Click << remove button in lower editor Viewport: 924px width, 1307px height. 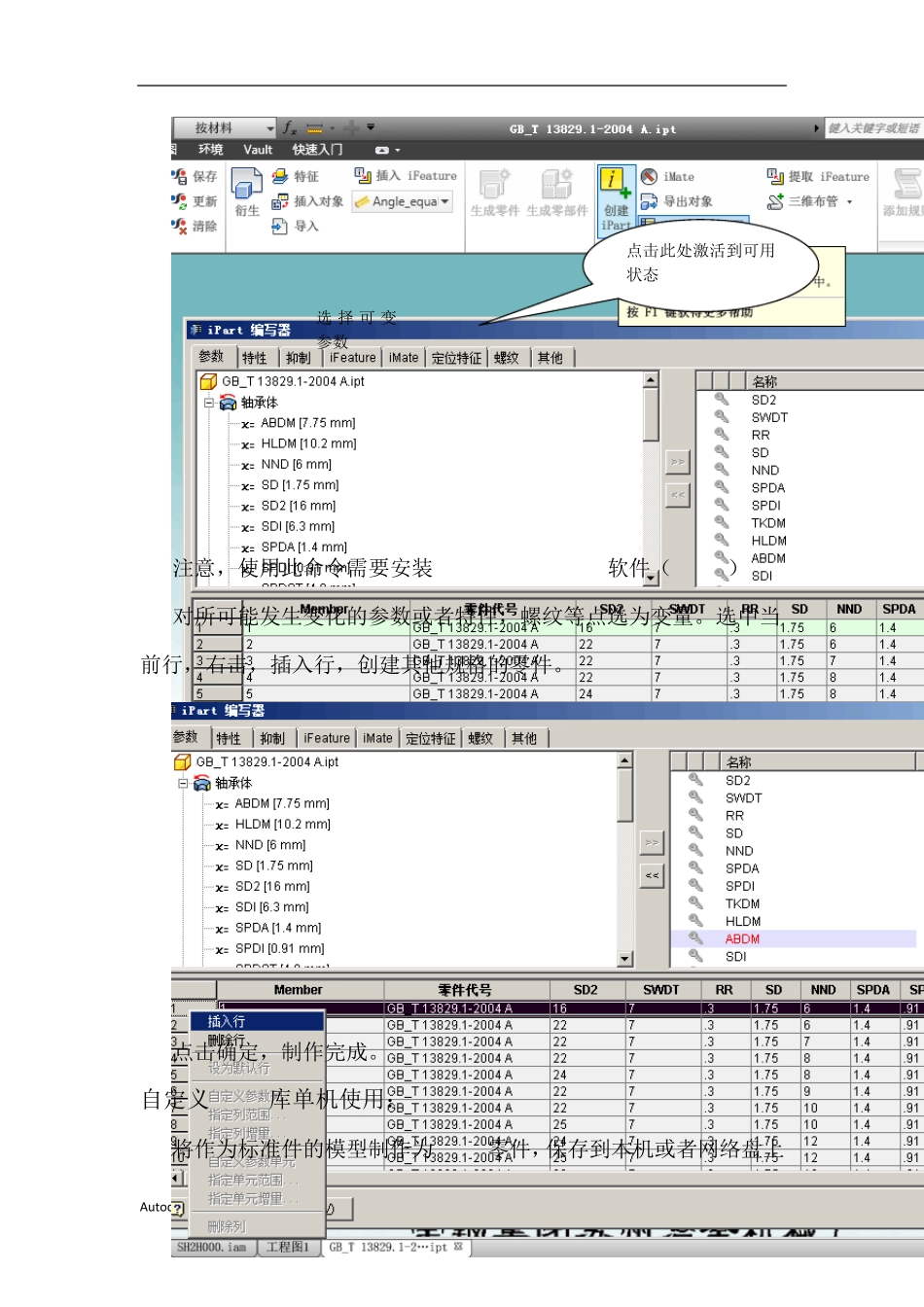click(x=652, y=875)
